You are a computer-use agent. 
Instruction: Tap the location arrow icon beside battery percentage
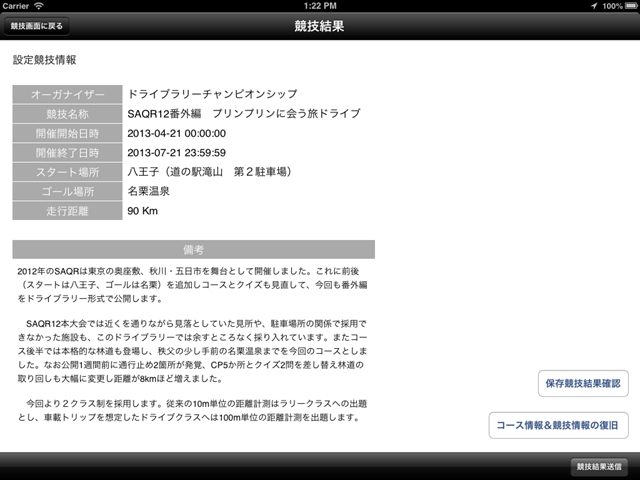580,6
